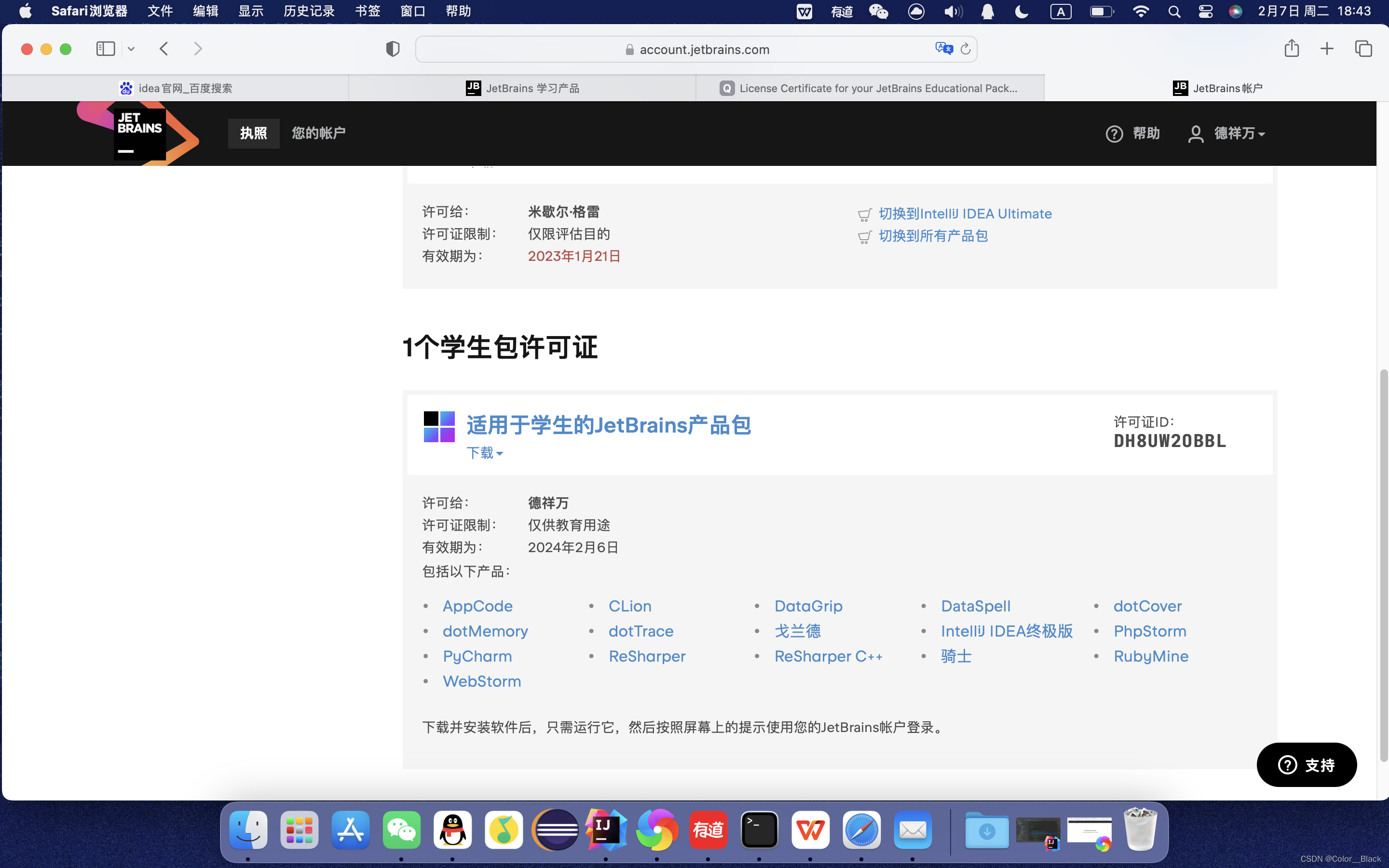Open the privacy report shield icon
This screenshot has height=868, width=1389.
coord(393,49)
